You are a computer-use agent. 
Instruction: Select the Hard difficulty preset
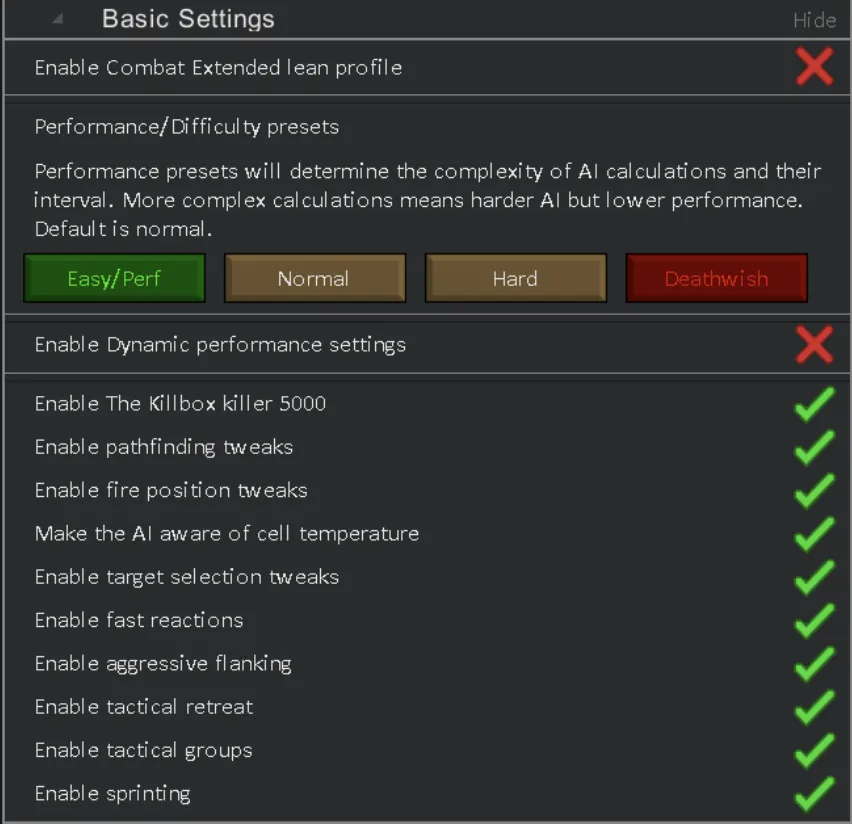click(515, 278)
